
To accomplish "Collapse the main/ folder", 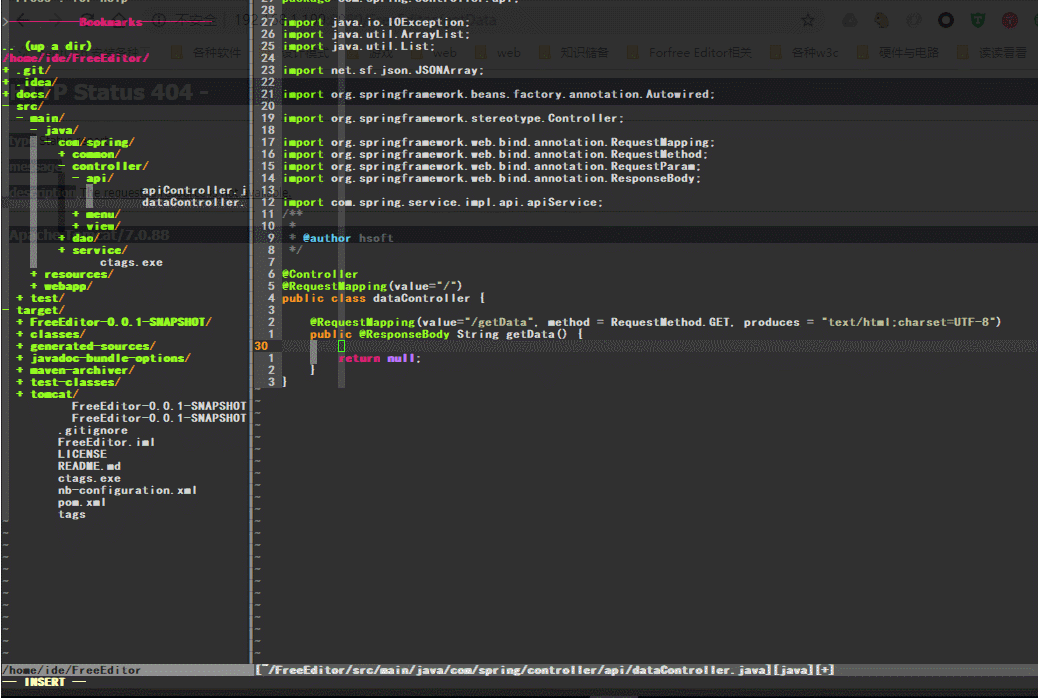I will [47, 118].
